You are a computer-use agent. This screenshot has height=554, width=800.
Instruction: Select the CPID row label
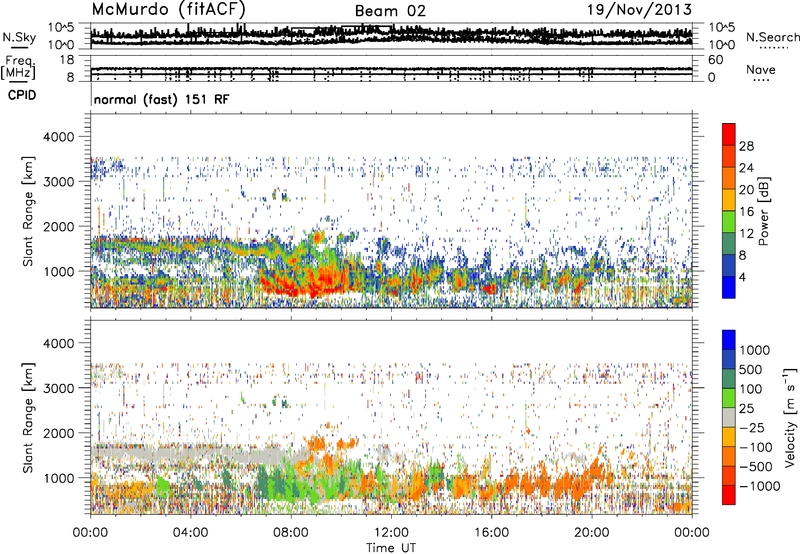coord(22,95)
